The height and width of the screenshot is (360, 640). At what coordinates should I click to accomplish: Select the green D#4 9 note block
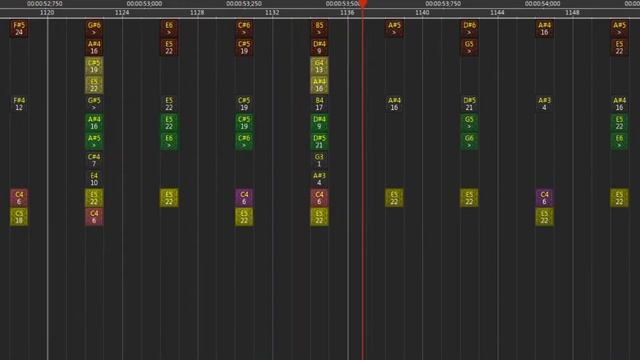coord(319,122)
